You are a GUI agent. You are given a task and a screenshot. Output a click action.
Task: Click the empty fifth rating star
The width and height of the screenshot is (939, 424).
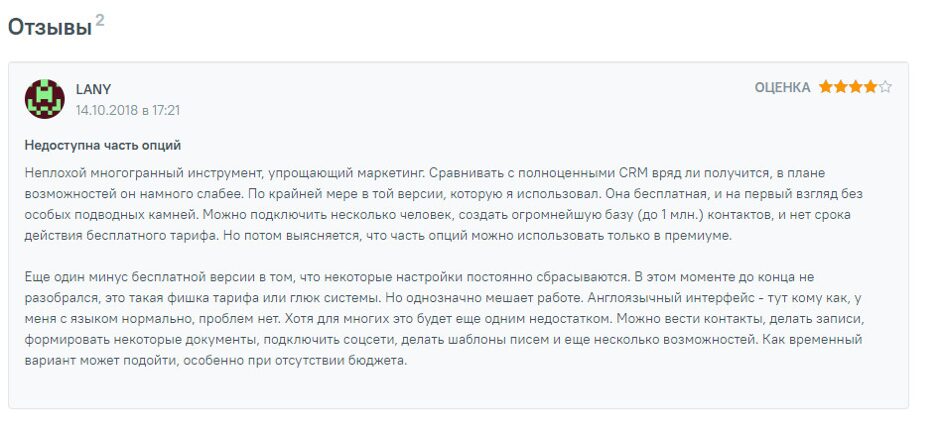[885, 88]
